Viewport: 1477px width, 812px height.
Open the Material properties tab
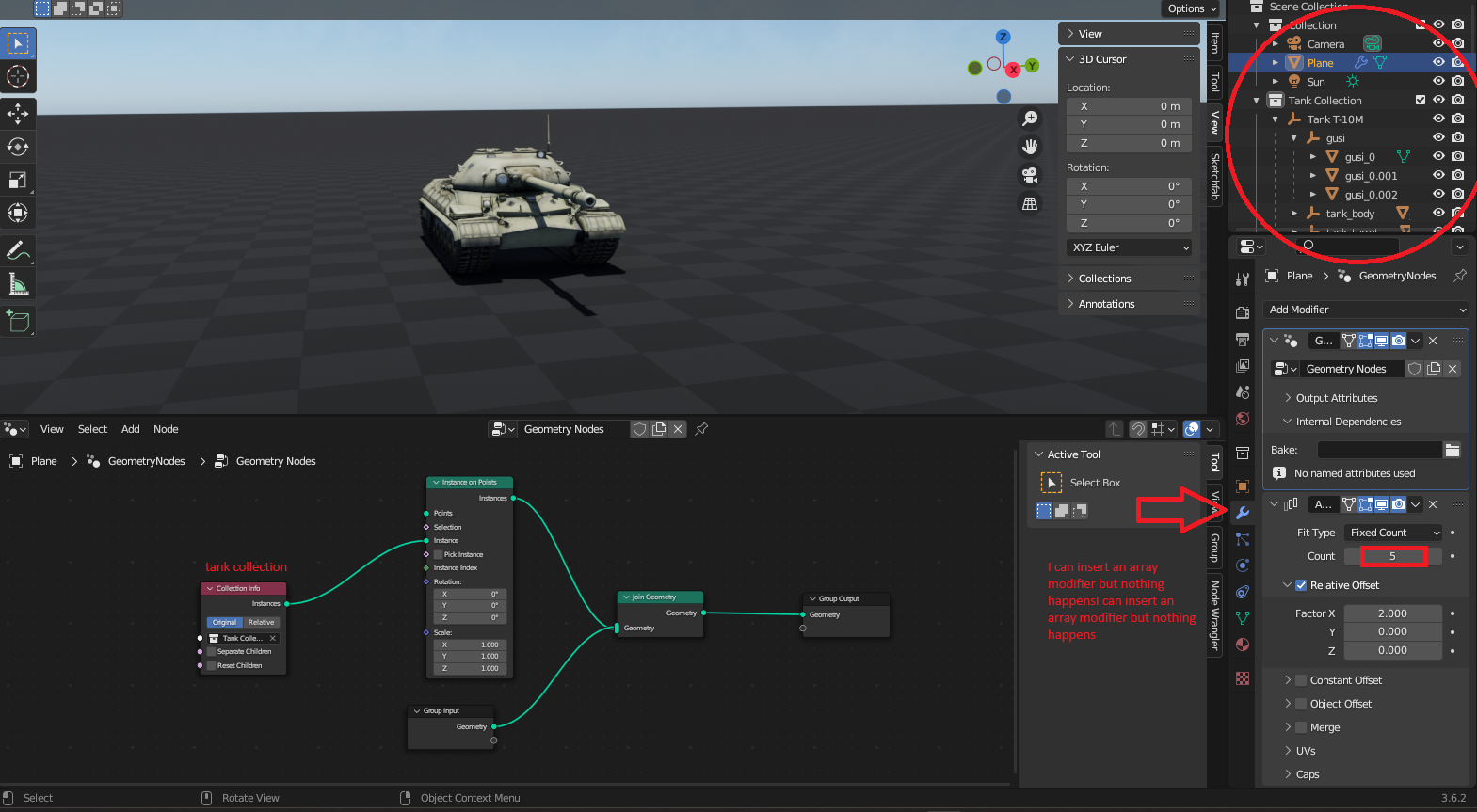1243,645
